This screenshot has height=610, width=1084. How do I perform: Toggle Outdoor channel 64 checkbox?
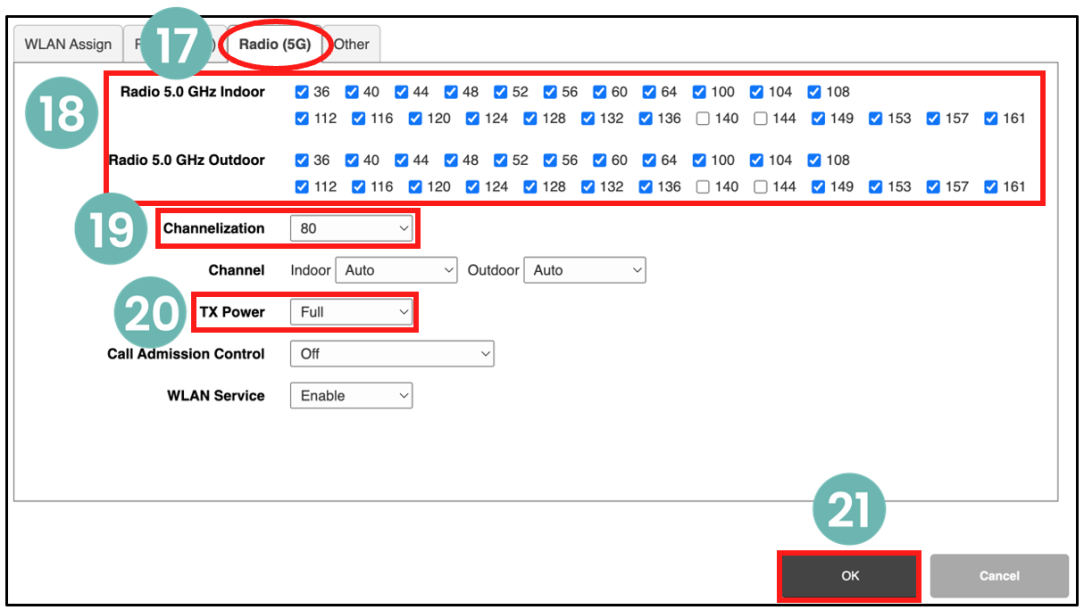pos(649,160)
